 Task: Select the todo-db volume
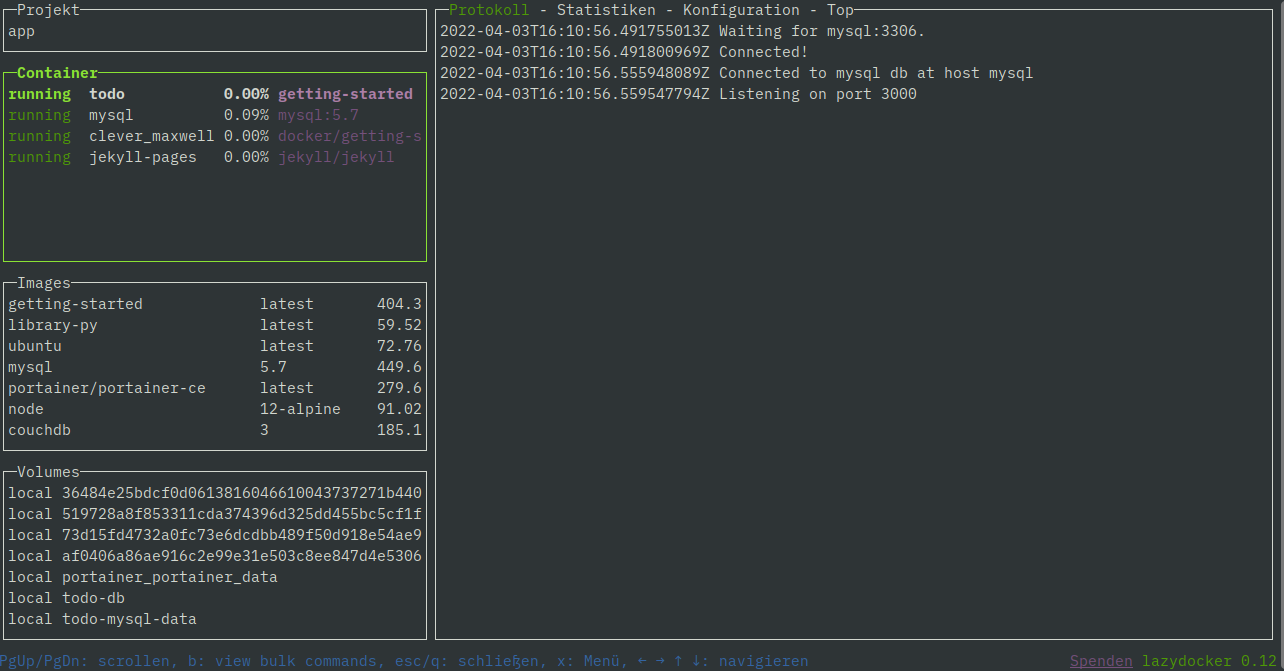(93, 597)
